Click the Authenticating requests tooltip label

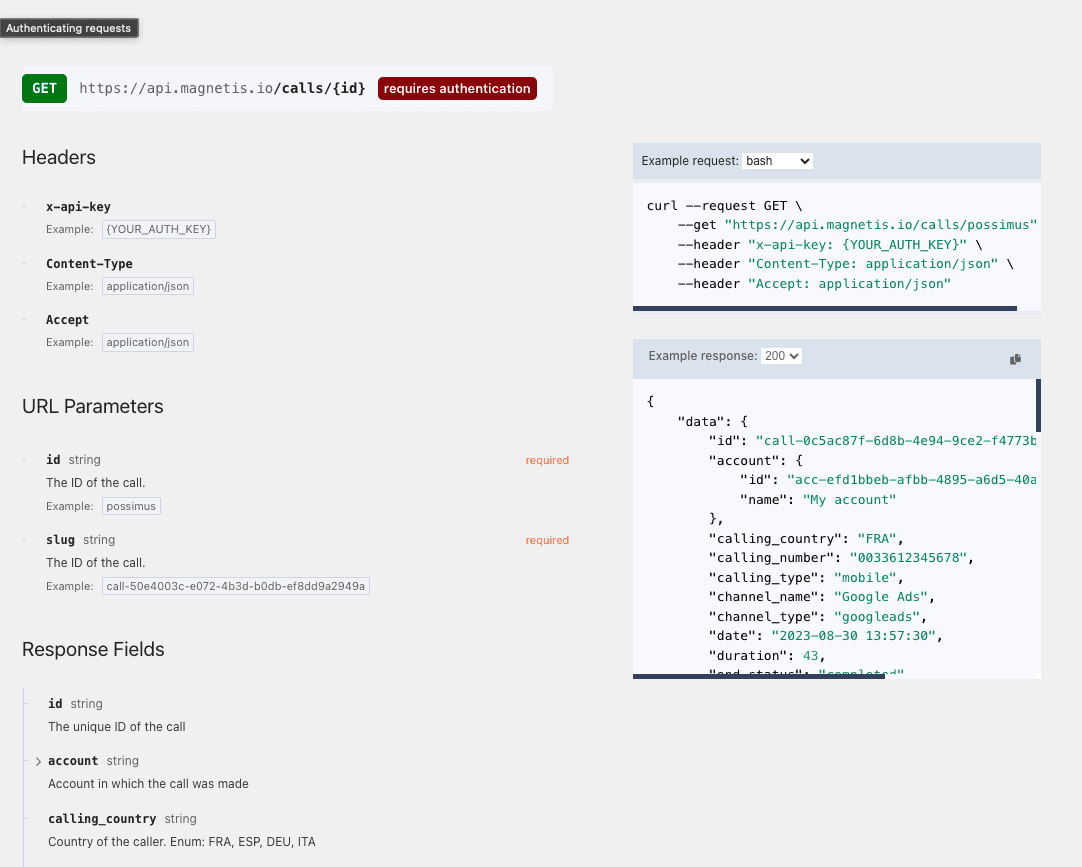point(68,28)
